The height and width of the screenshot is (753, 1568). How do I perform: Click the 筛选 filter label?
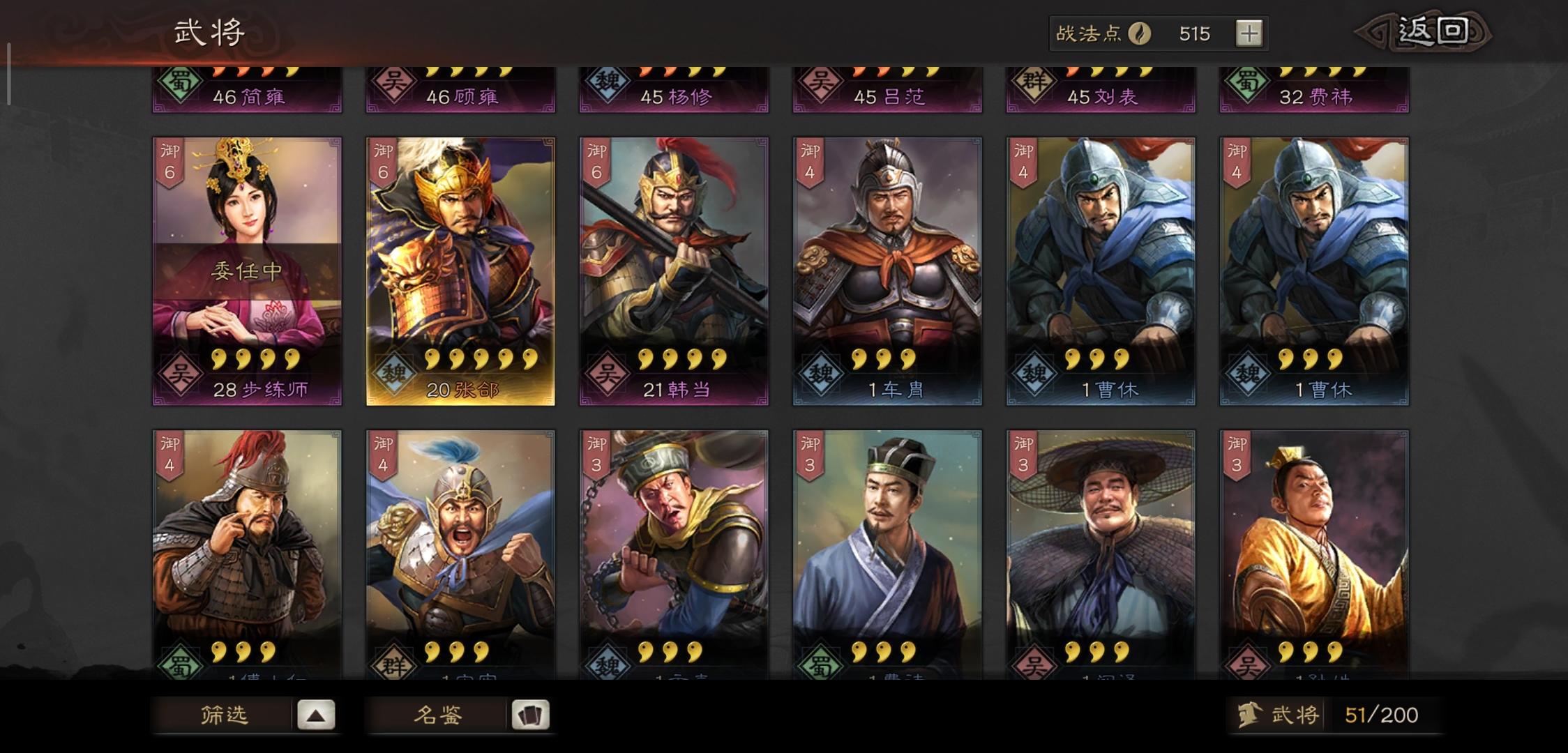(x=225, y=715)
